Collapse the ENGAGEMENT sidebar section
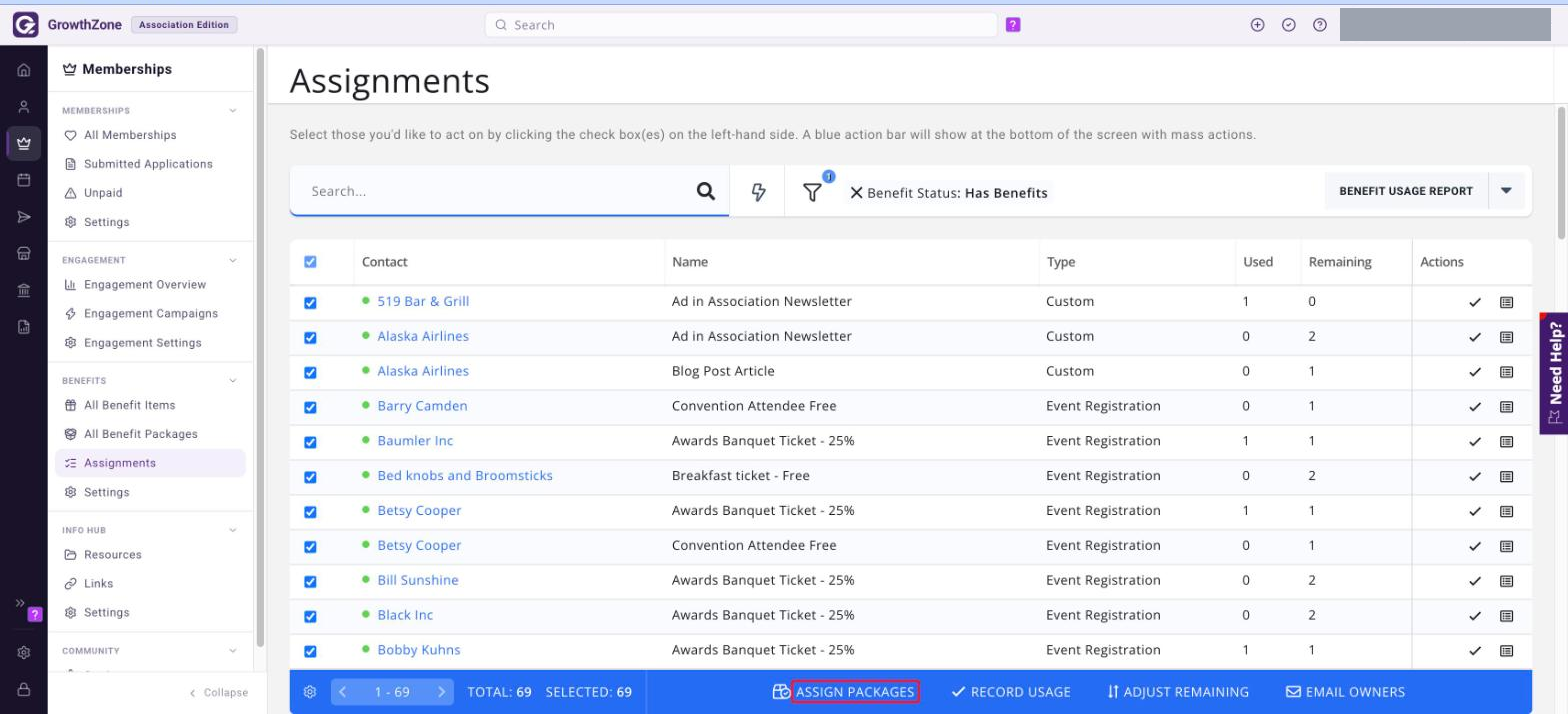Screen dimensions: 1568x714 (x=233, y=260)
